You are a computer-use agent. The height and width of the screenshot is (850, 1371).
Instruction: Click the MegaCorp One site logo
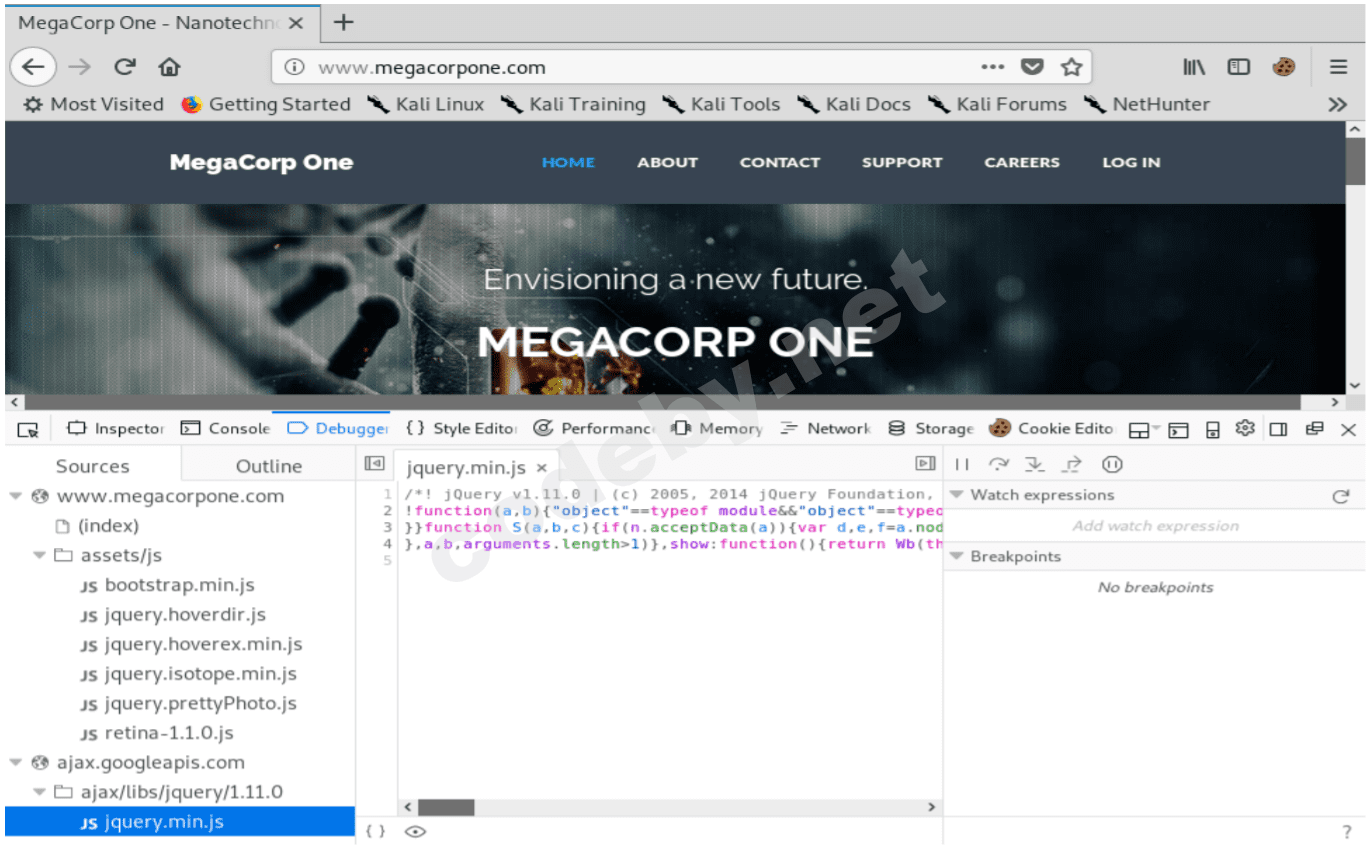[x=261, y=162]
